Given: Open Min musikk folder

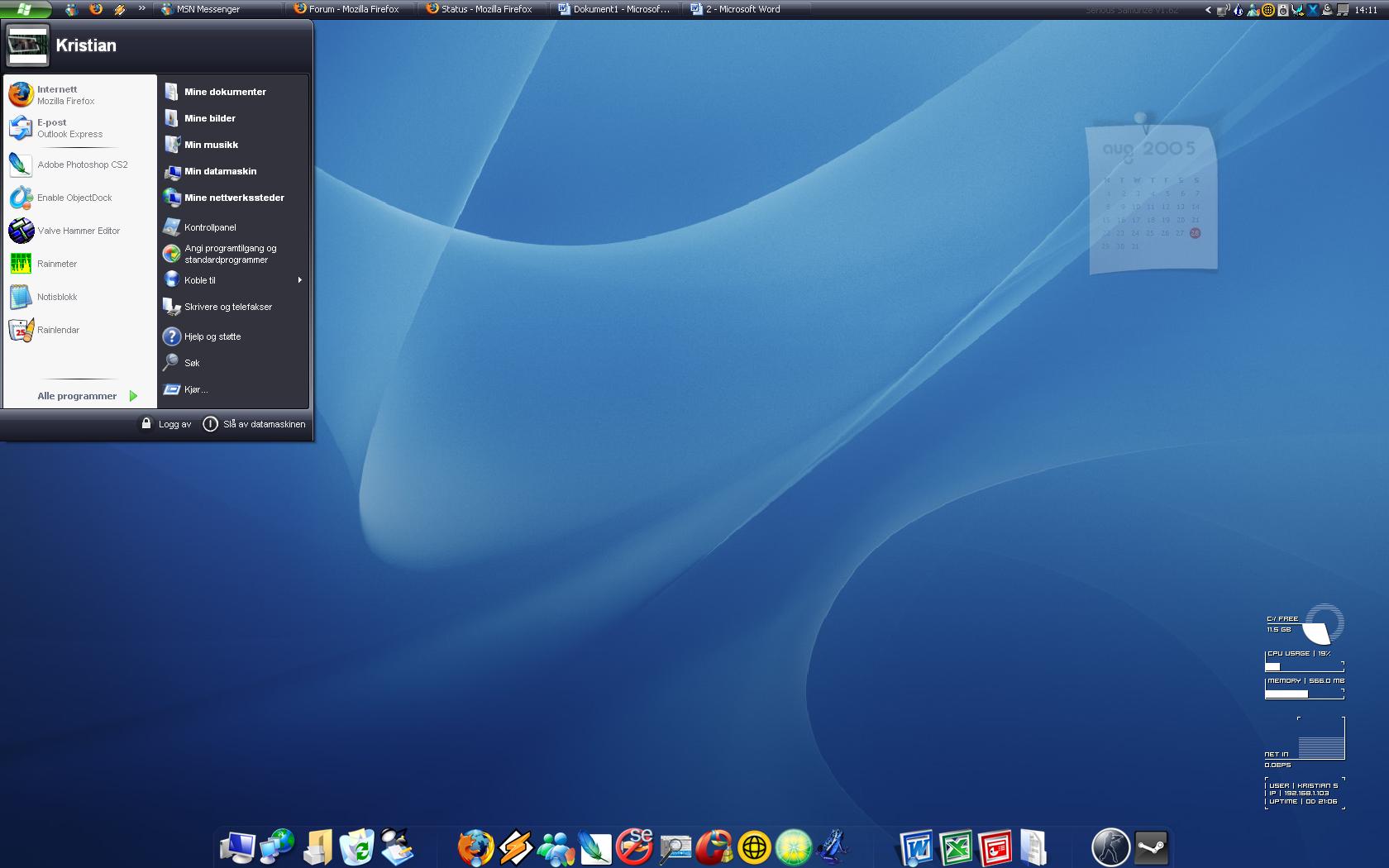Looking at the screenshot, I should point(234,145).
